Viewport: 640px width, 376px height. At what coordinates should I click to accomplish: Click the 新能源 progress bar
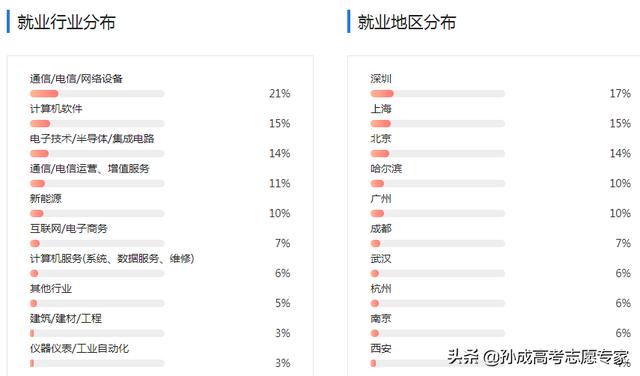click(x=97, y=214)
